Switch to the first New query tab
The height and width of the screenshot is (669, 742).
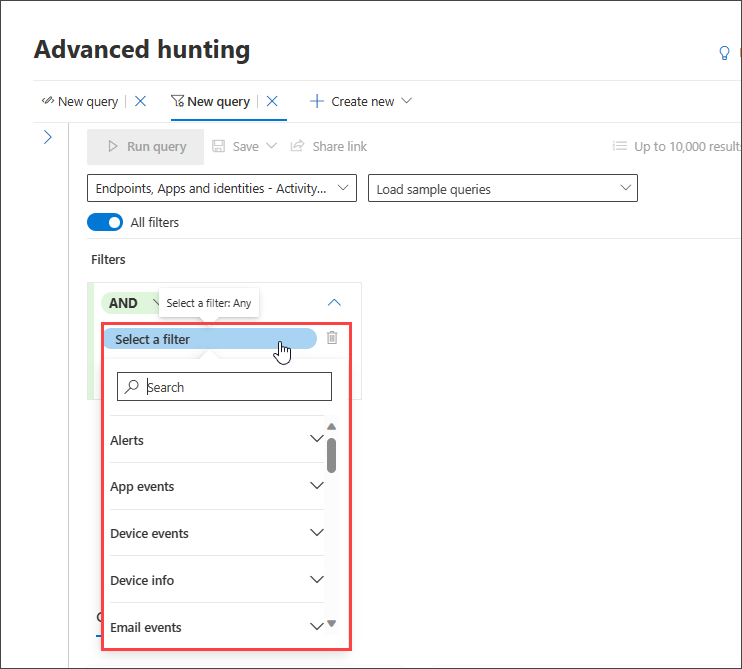[x=80, y=101]
